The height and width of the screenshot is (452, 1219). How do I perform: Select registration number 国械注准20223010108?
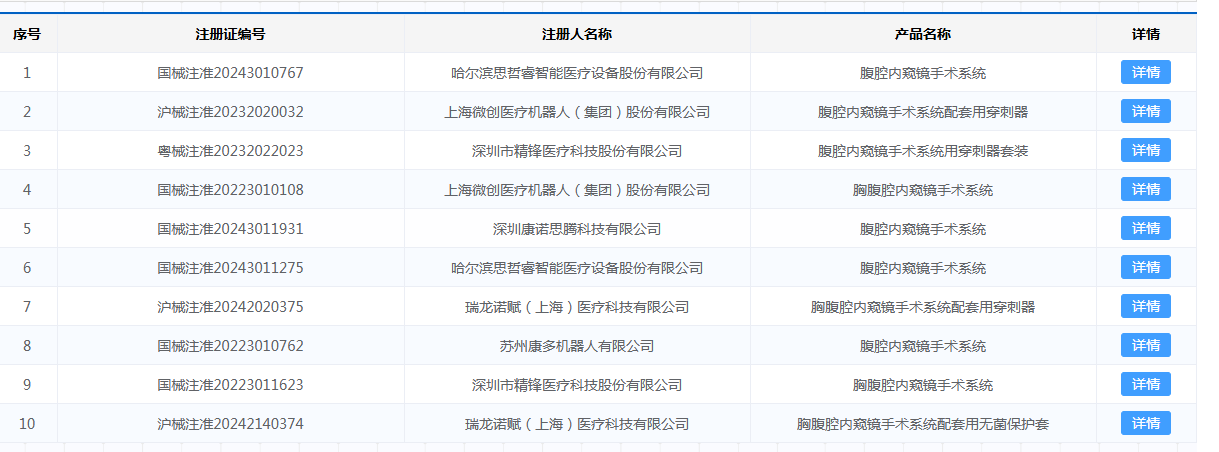click(x=230, y=190)
